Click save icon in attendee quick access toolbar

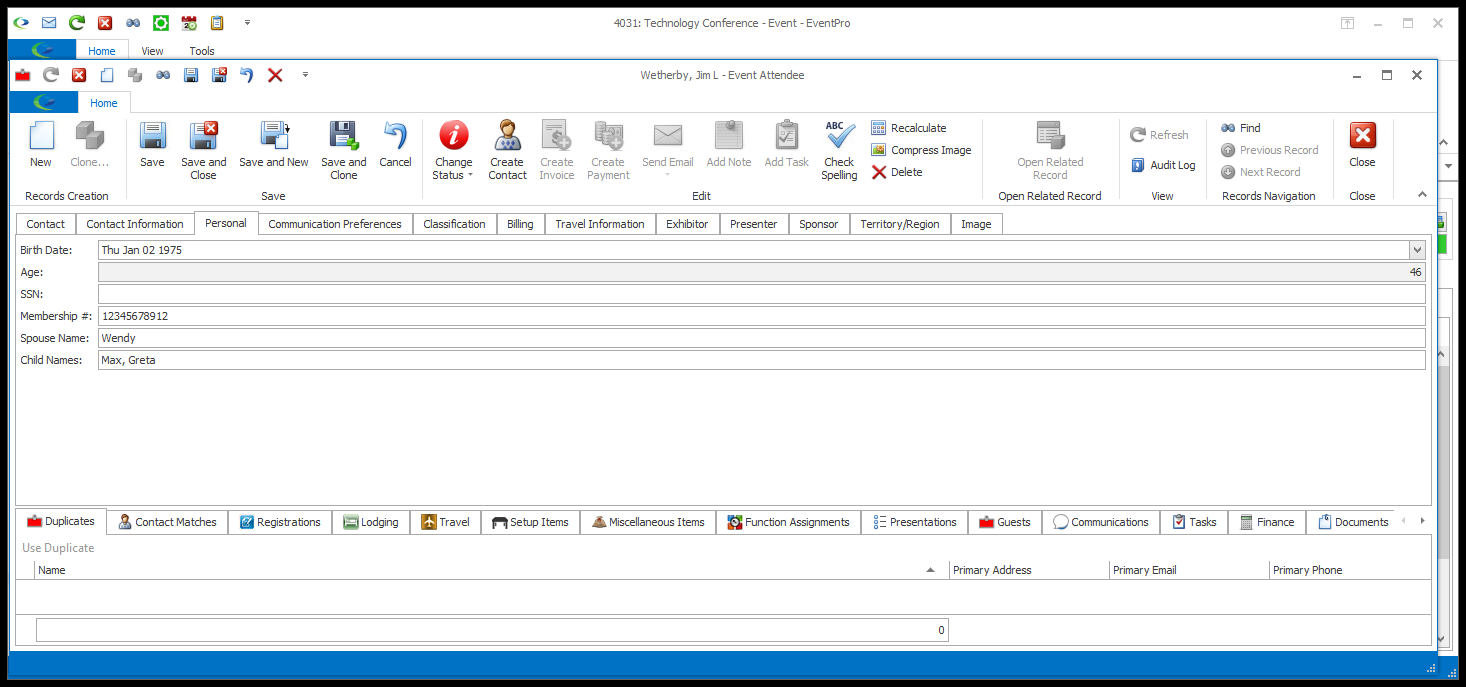pyautogui.click(x=191, y=75)
